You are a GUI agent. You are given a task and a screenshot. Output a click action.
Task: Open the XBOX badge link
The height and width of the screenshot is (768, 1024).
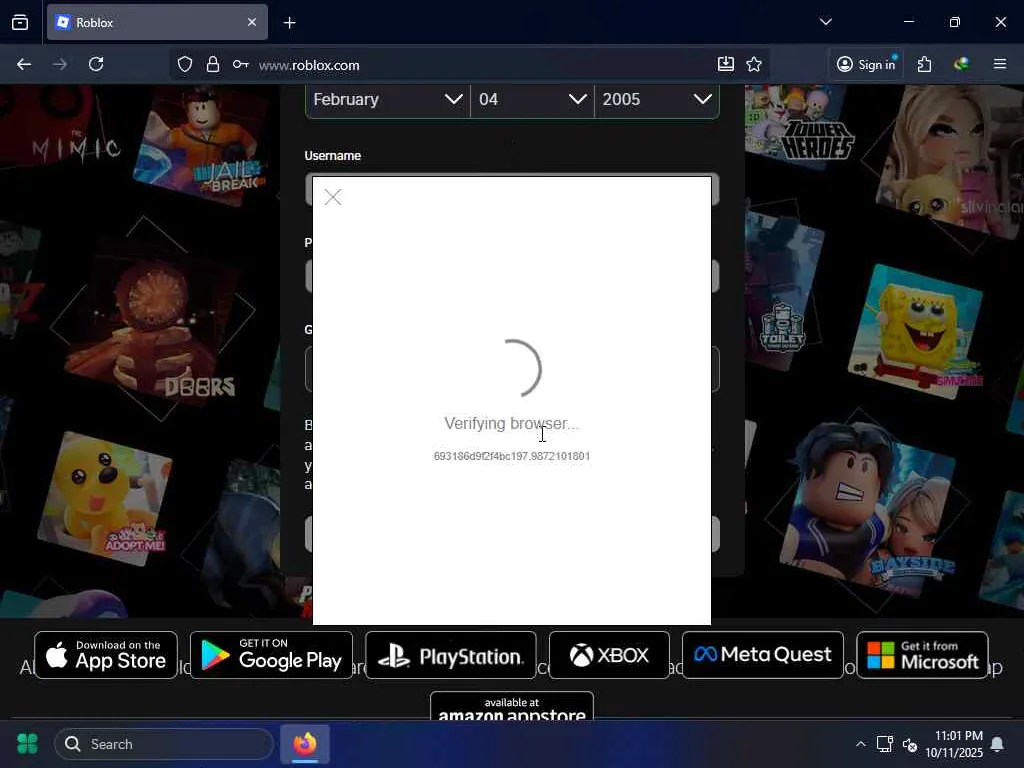point(609,655)
